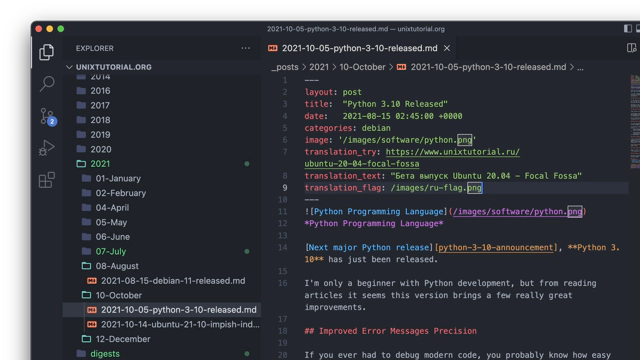Click line number 9 in gutter
Image resolution: width=640 pixels, height=360 pixels.
pos(284,188)
